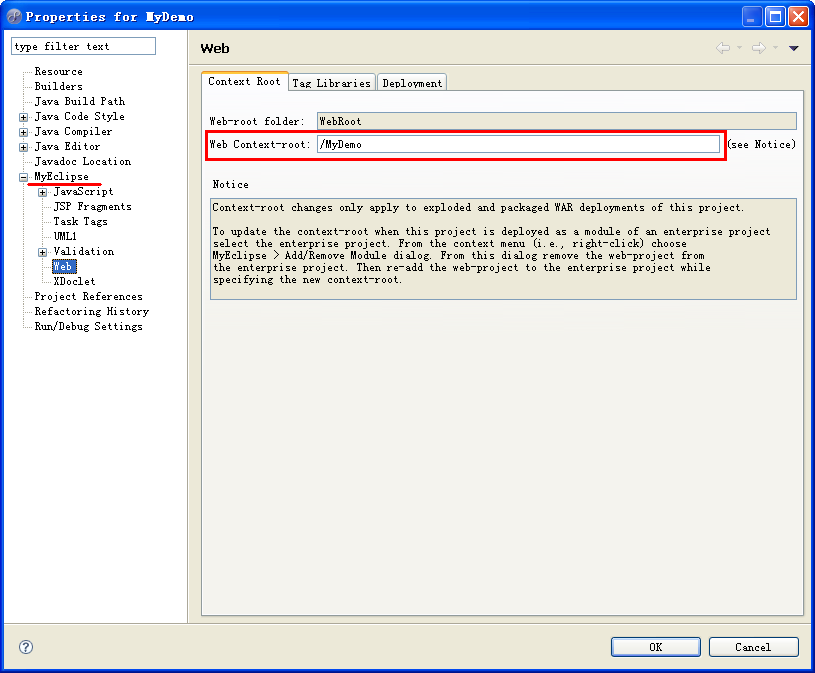Expand the Java Compiler node

[x=23, y=133]
